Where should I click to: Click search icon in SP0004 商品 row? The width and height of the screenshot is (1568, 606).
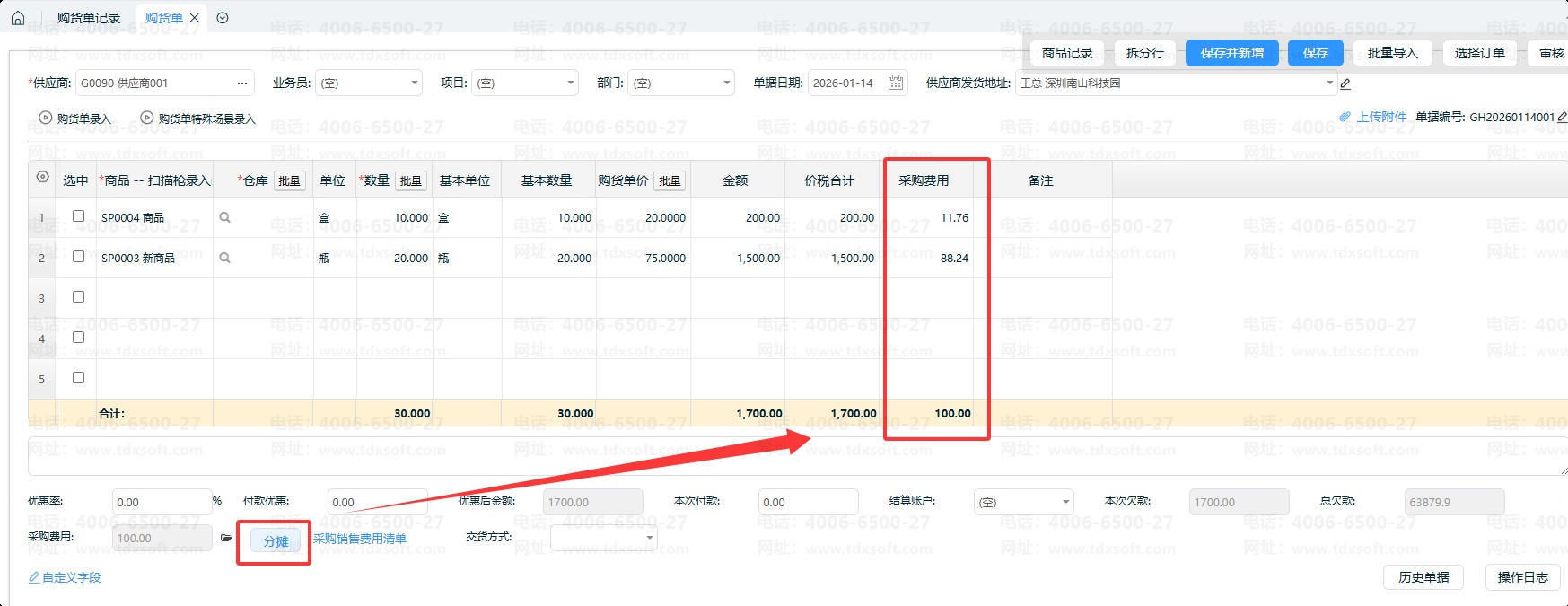(225, 217)
